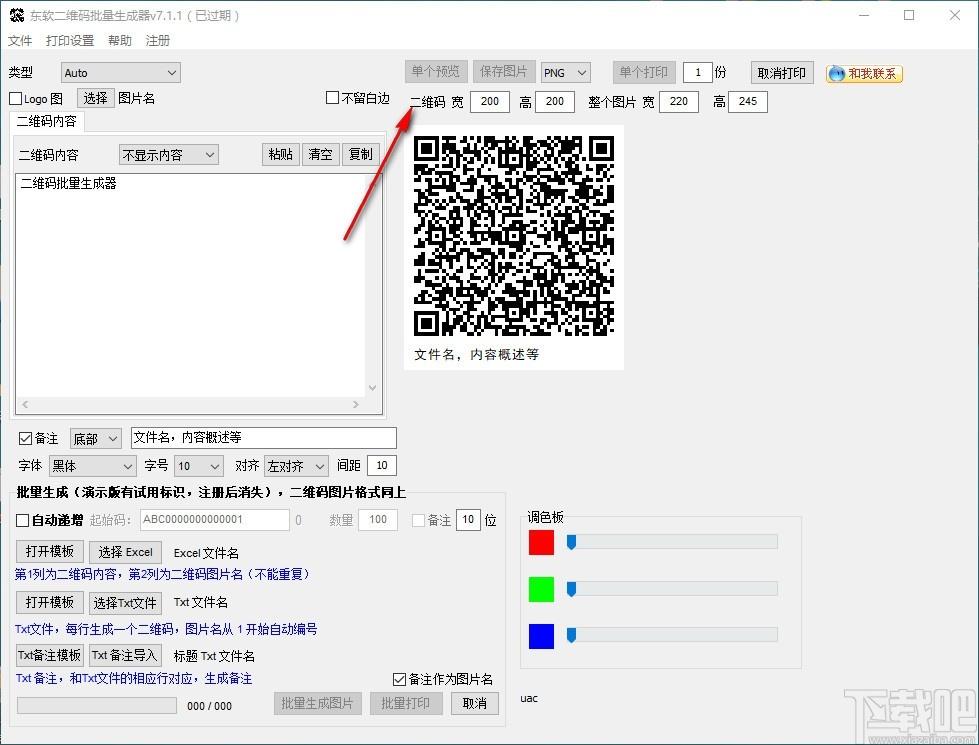Click inside the QR content text area
The height and width of the screenshot is (745, 979).
pos(190,285)
